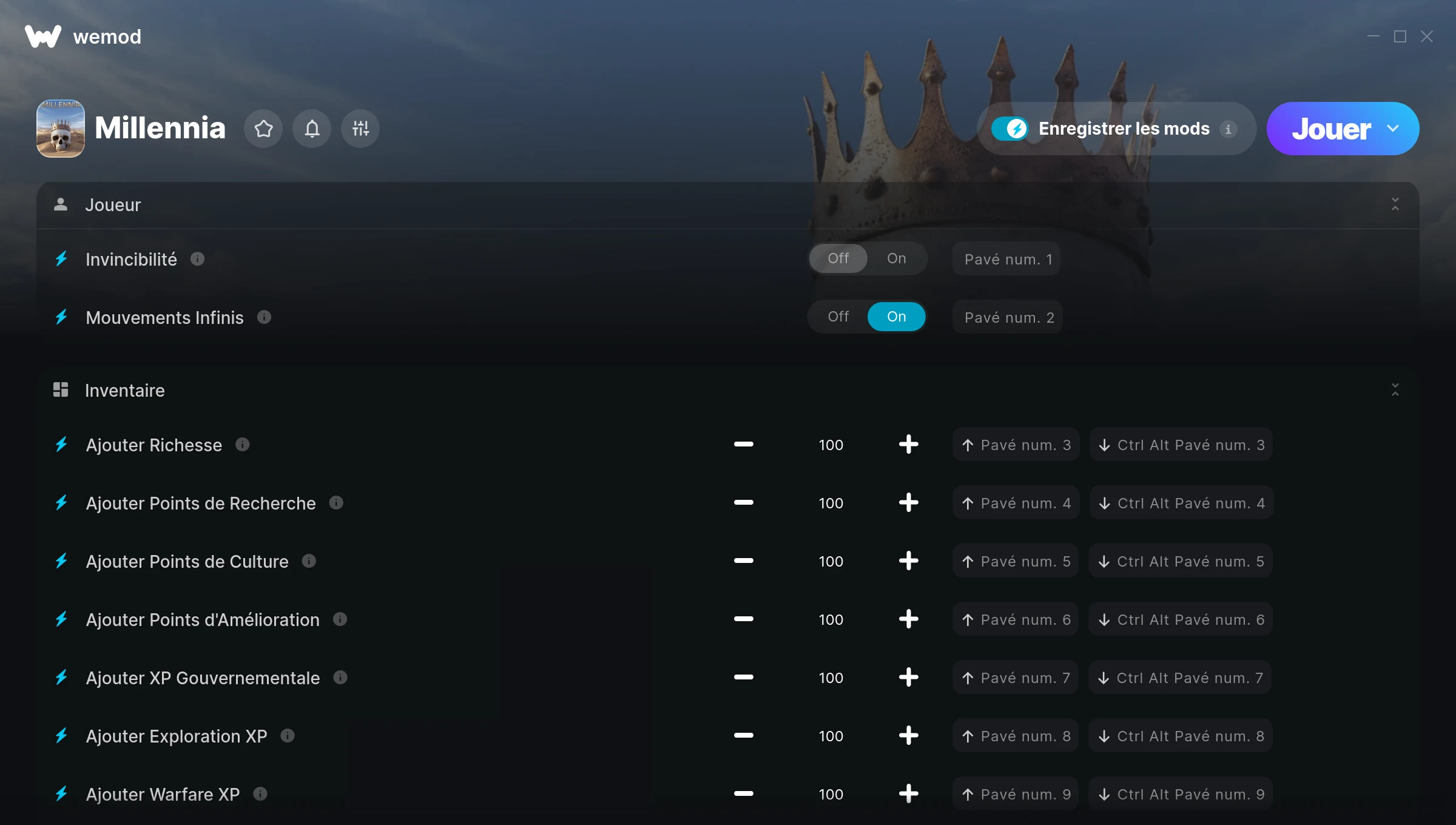Screen dimensions: 1456x825
Task: Collapse the Inventaire section
Action: point(1395,390)
